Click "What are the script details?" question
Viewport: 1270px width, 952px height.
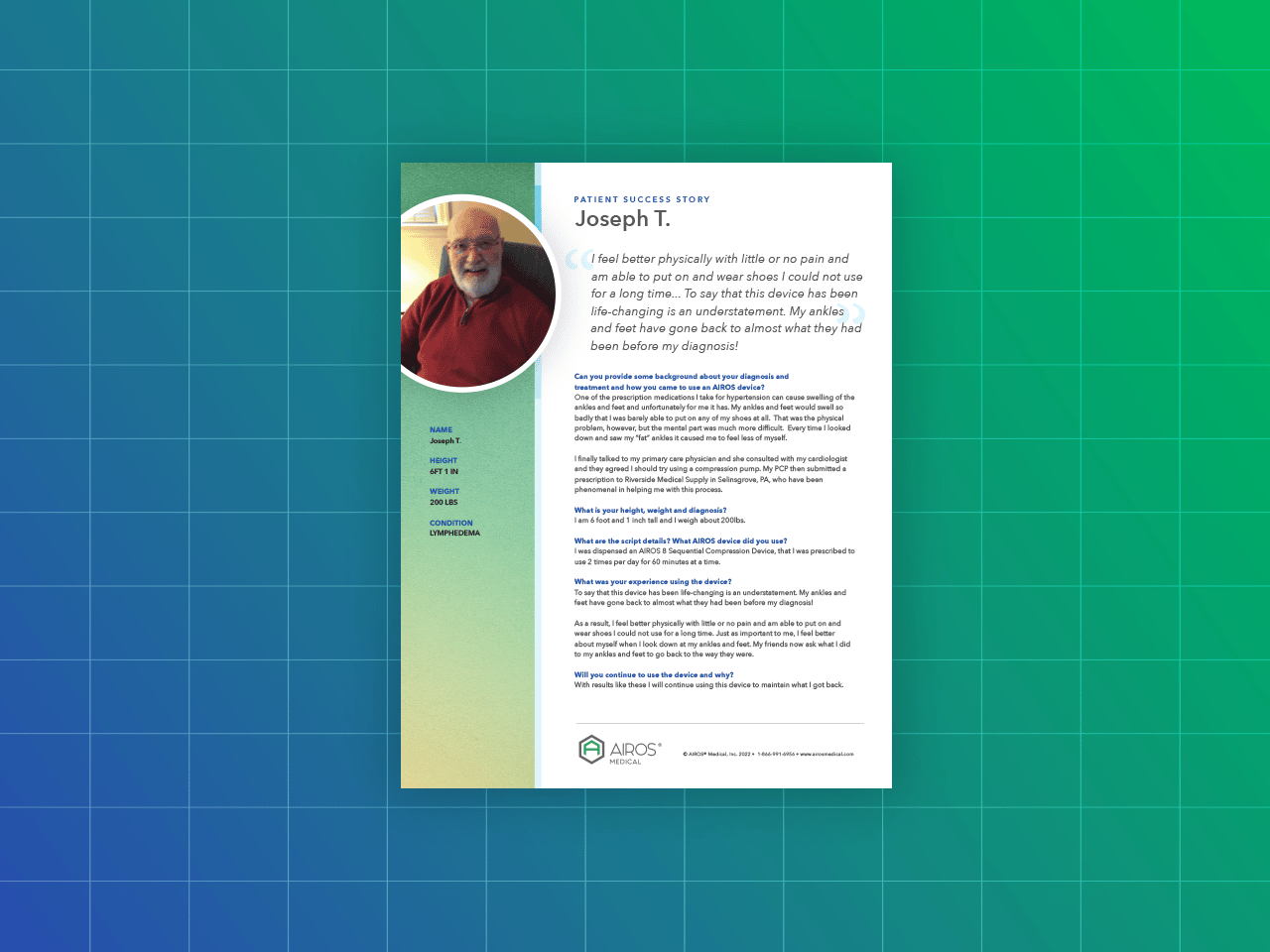click(680, 541)
